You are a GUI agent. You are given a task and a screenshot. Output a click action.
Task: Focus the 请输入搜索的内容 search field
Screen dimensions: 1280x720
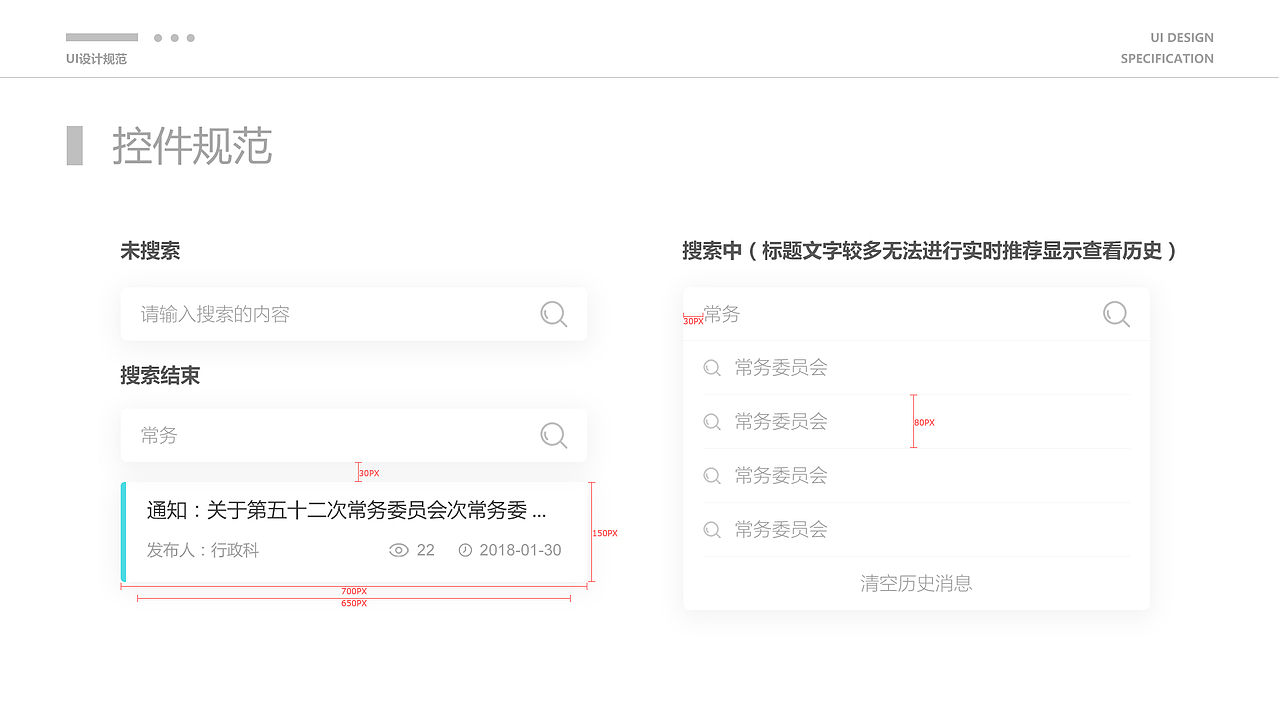tap(354, 314)
